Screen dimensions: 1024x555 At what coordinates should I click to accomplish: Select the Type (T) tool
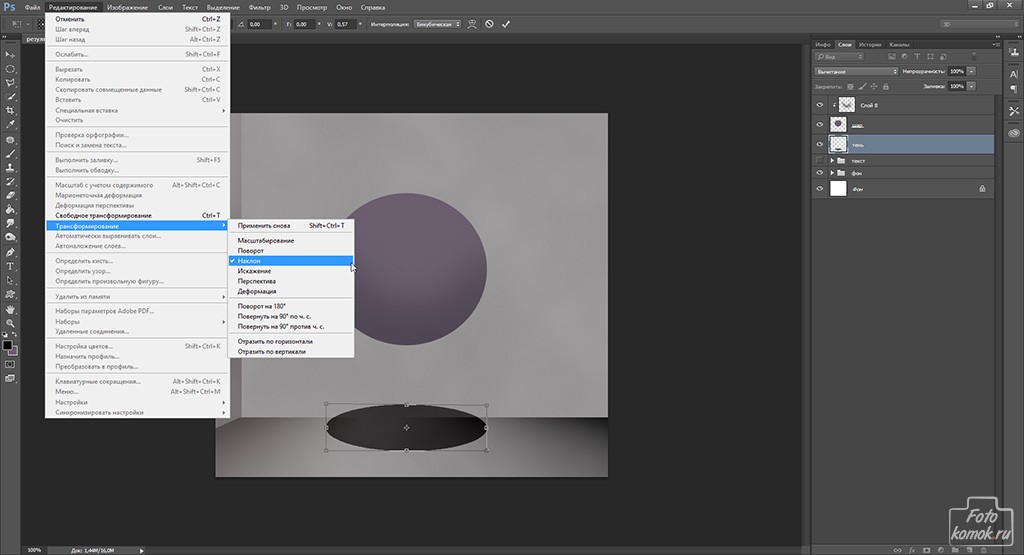[10, 267]
